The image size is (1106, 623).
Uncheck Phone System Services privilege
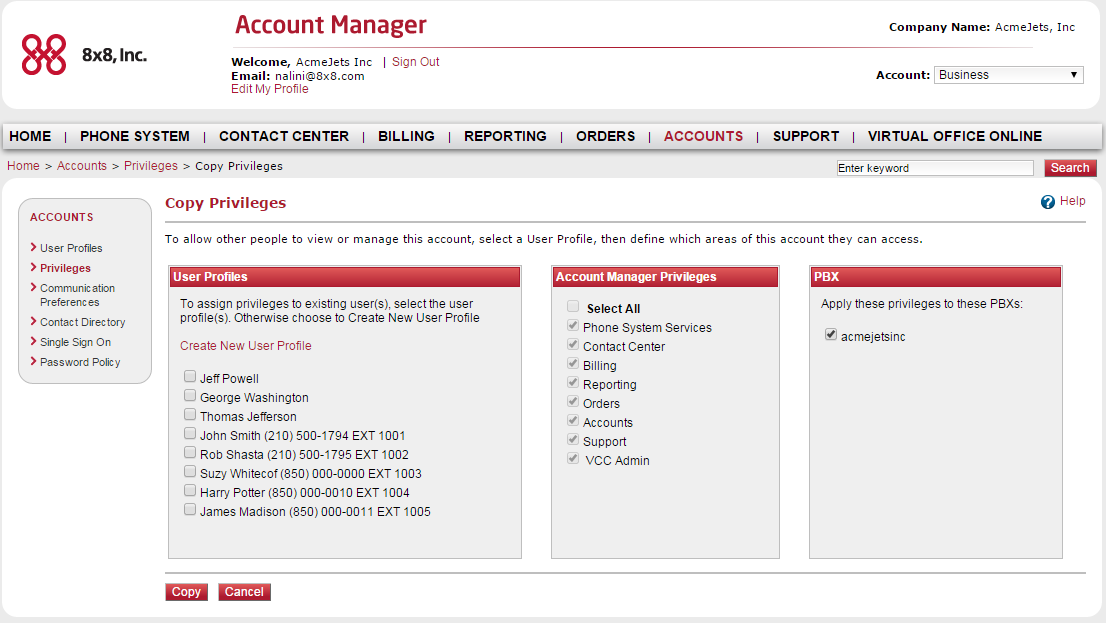tap(573, 326)
